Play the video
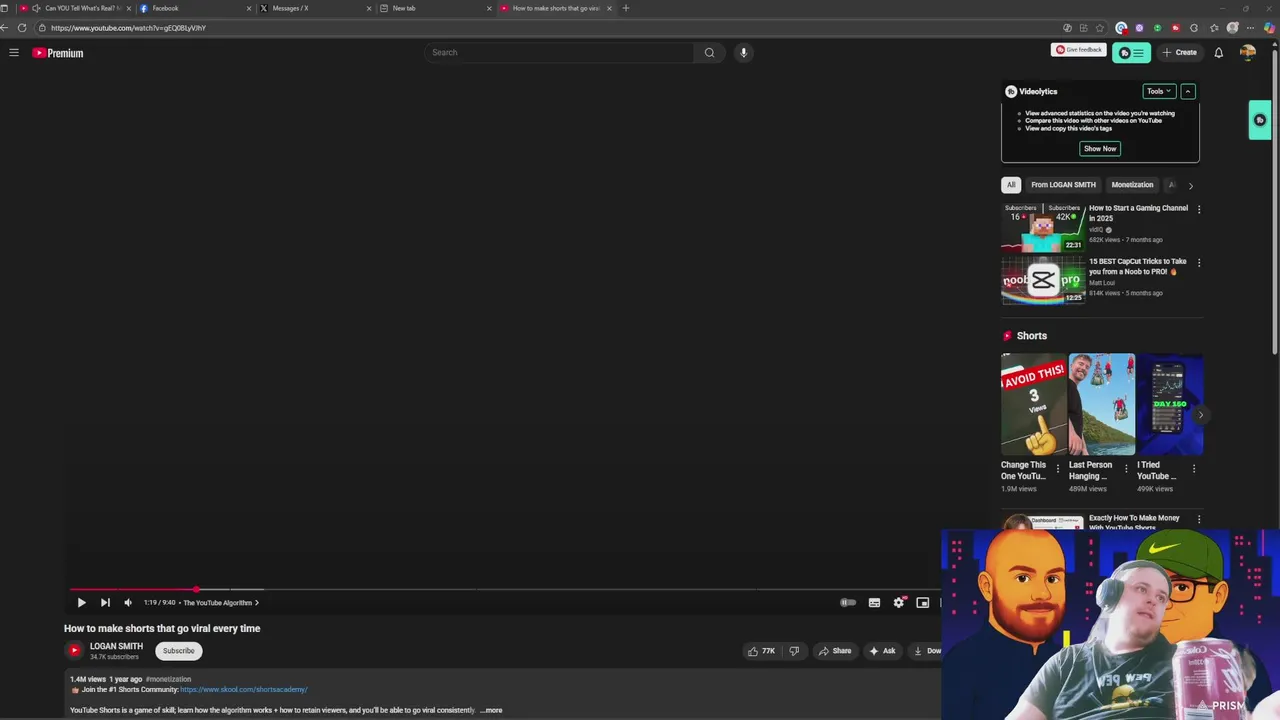1280x720 pixels. coord(81,602)
